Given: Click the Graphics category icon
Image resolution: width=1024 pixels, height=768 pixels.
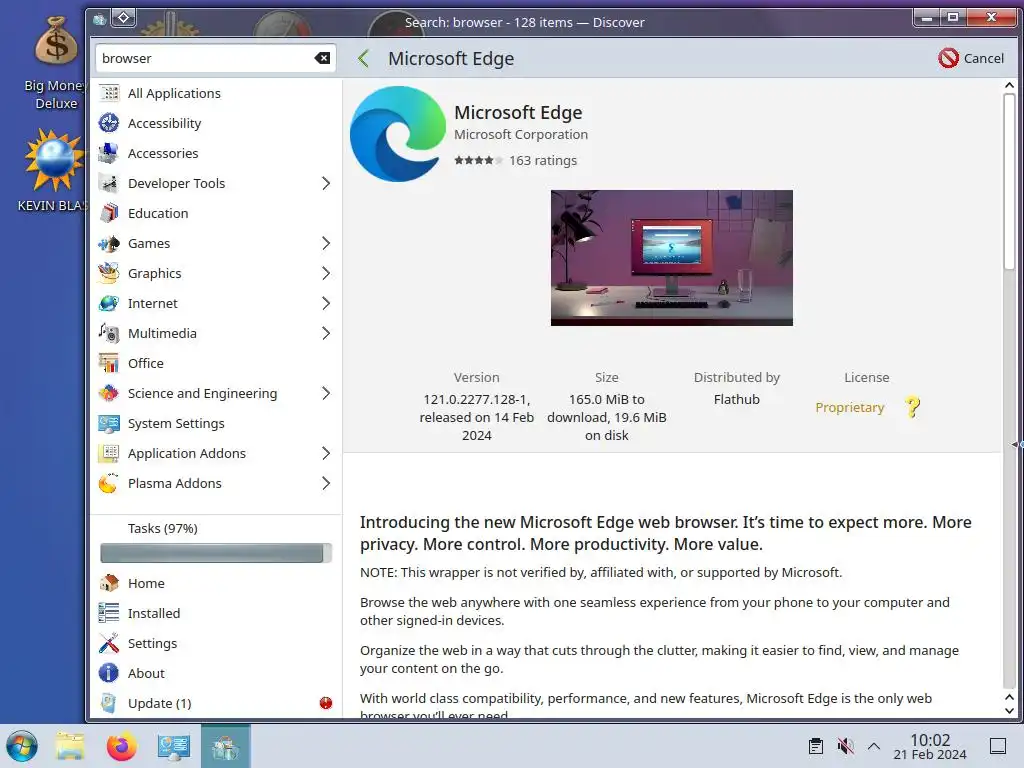Looking at the screenshot, I should (109, 274).
